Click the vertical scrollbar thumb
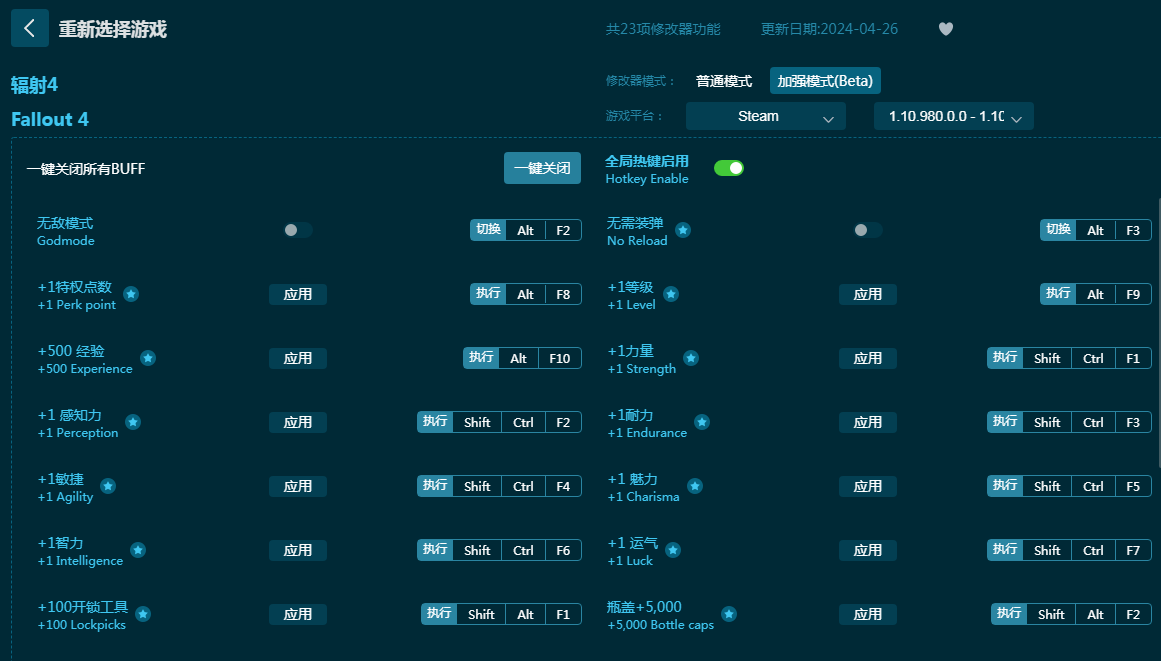Image resolution: width=1161 pixels, height=661 pixels. pos(1159,333)
